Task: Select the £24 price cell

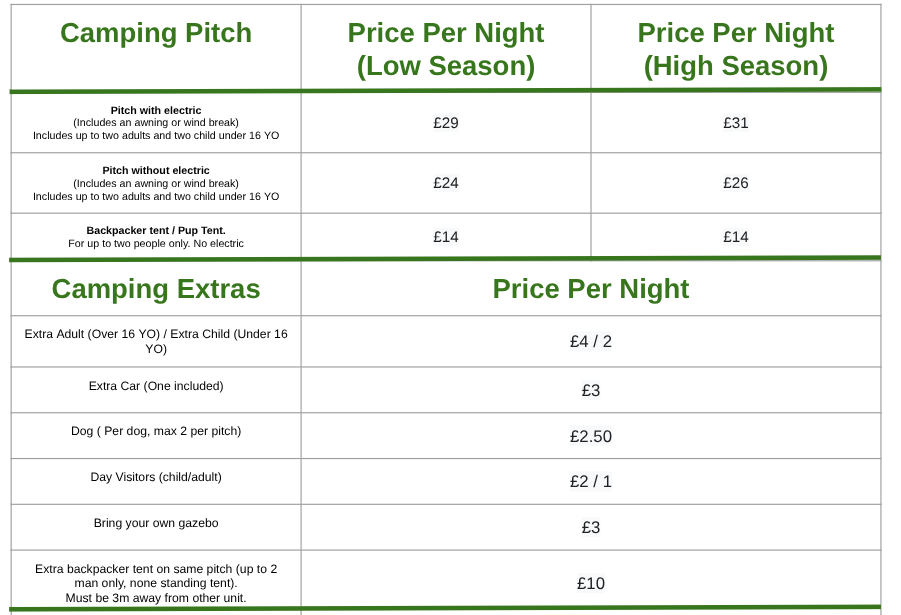Action: click(x=446, y=183)
